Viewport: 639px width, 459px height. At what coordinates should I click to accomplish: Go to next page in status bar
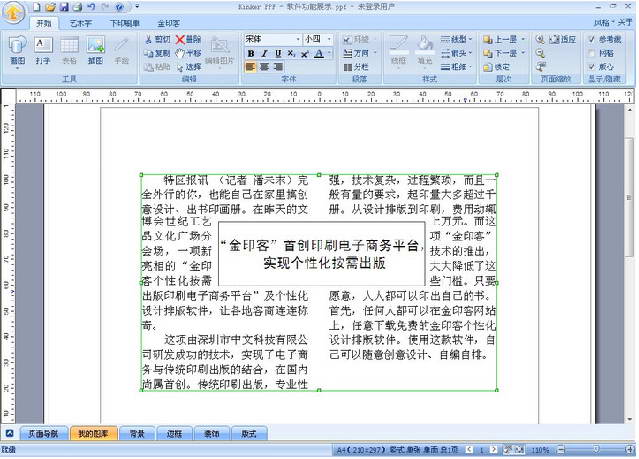coord(494,450)
